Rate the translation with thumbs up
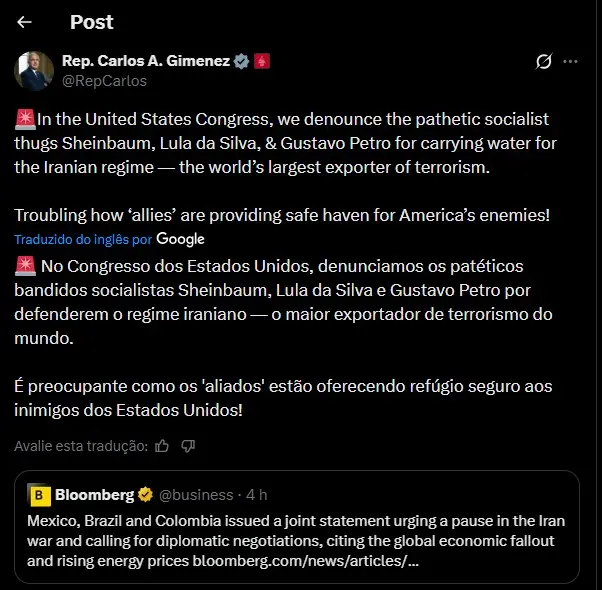The image size is (602, 590). pos(162,446)
